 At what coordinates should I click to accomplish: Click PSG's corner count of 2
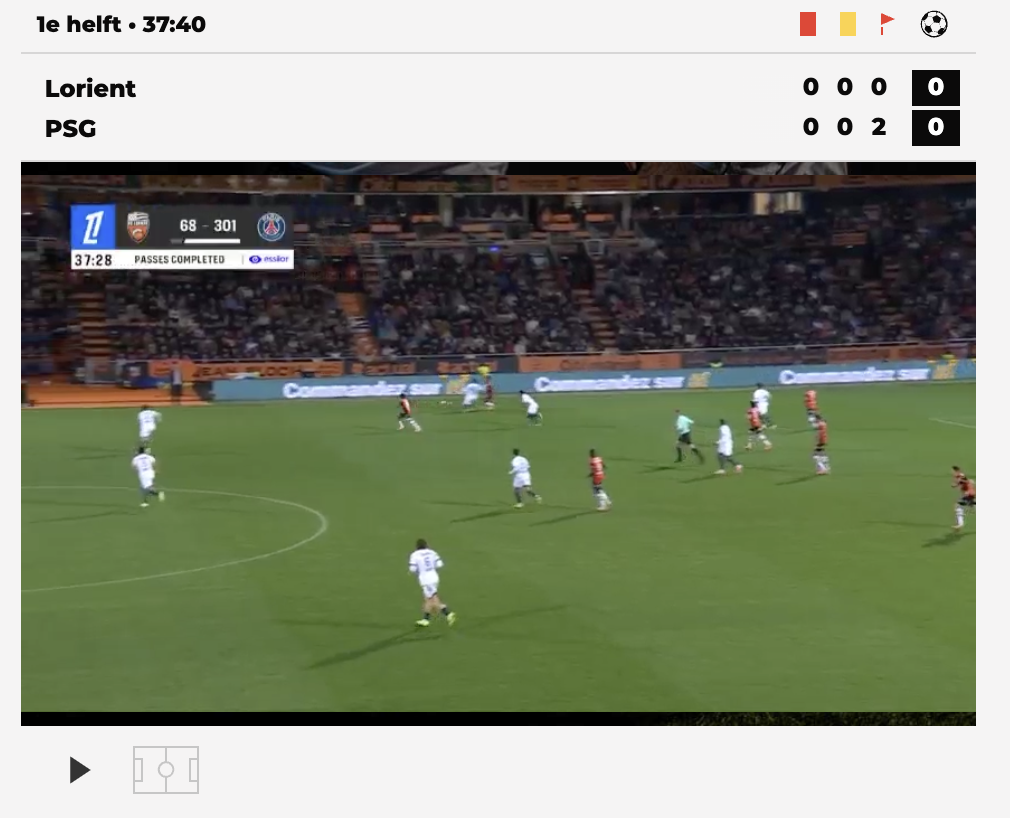coord(879,127)
